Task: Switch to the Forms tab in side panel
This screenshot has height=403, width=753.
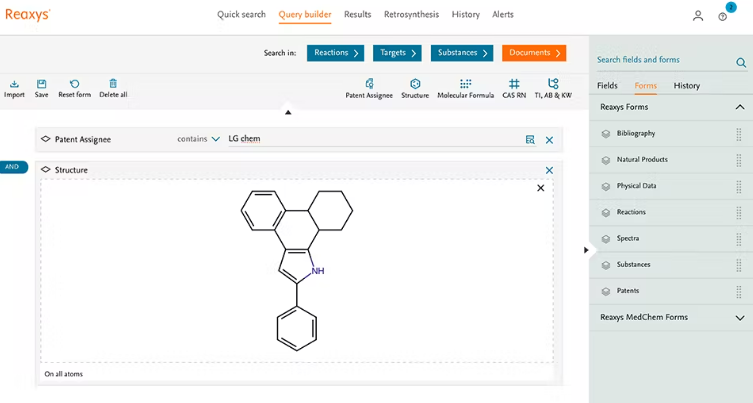Action: [645, 85]
